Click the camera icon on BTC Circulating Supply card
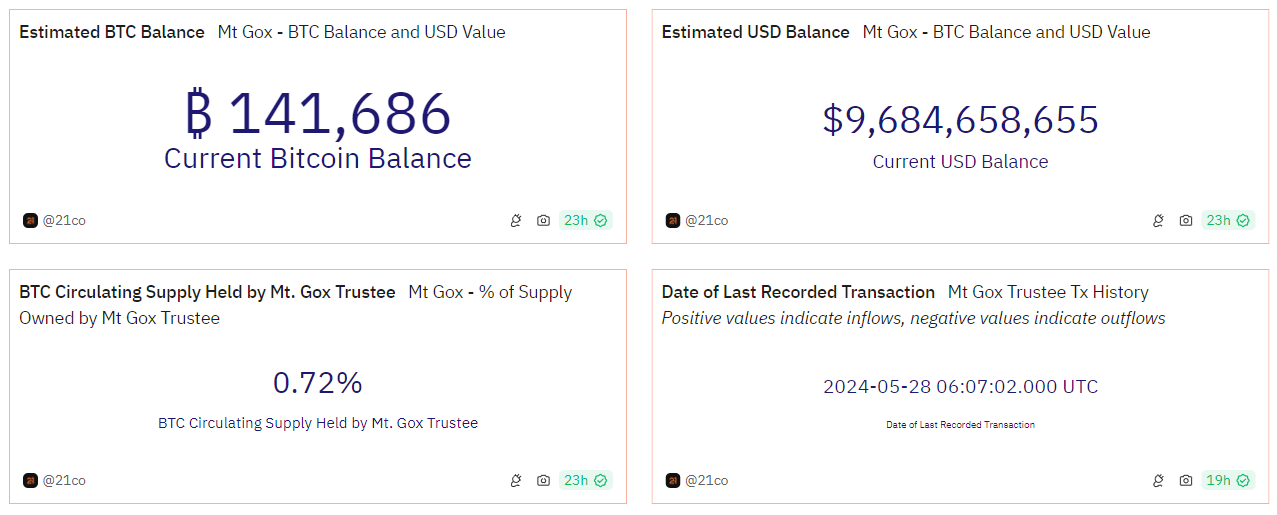The height and width of the screenshot is (515, 1277). pyautogui.click(x=543, y=480)
